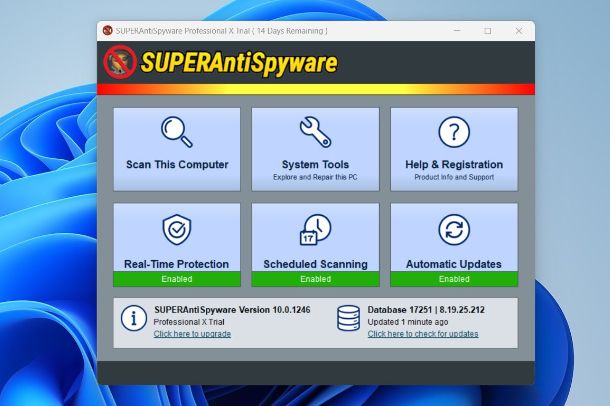Image resolution: width=610 pixels, height=406 pixels.
Task: Toggle Automatic Updates Enabled status bar
Action: 454,279
